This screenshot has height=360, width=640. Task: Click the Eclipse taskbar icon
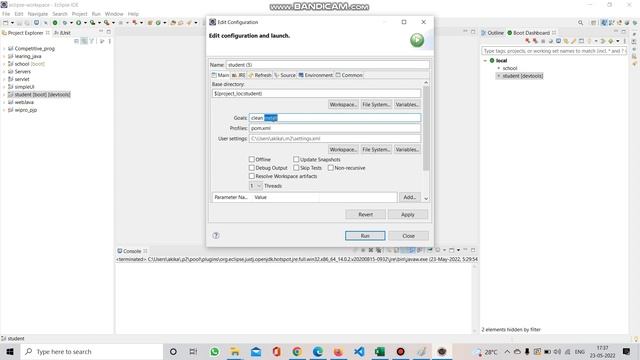point(442,351)
